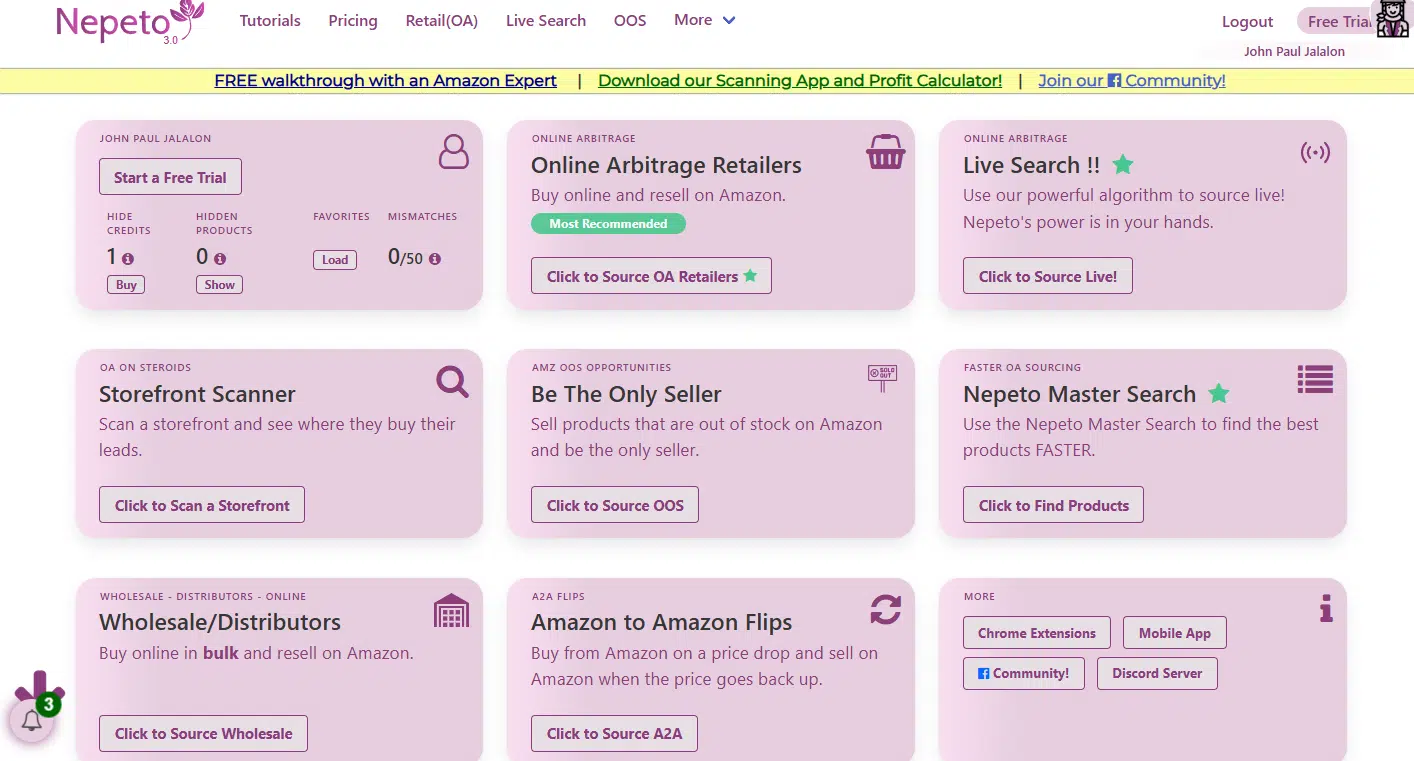Click the Storefront Scanner heading
This screenshot has height=761, width=1414.
click(x=197, y=394)
